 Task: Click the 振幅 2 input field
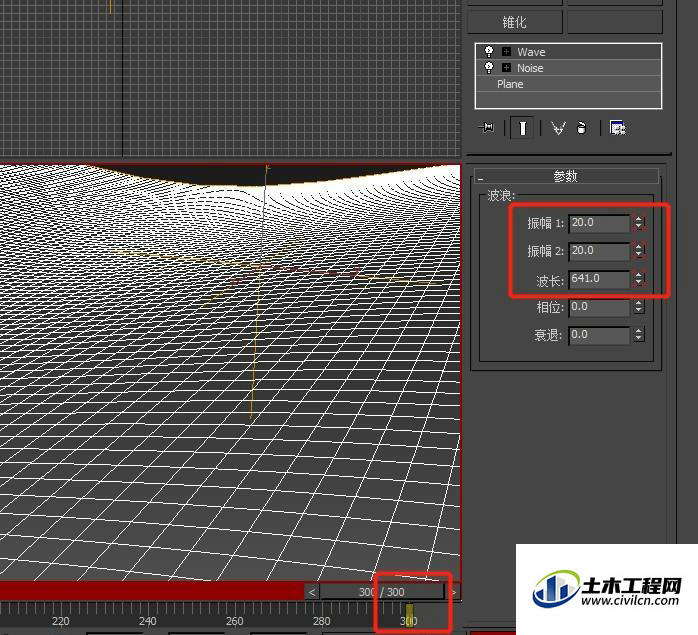pyautogui.click(x=599, y=251)
